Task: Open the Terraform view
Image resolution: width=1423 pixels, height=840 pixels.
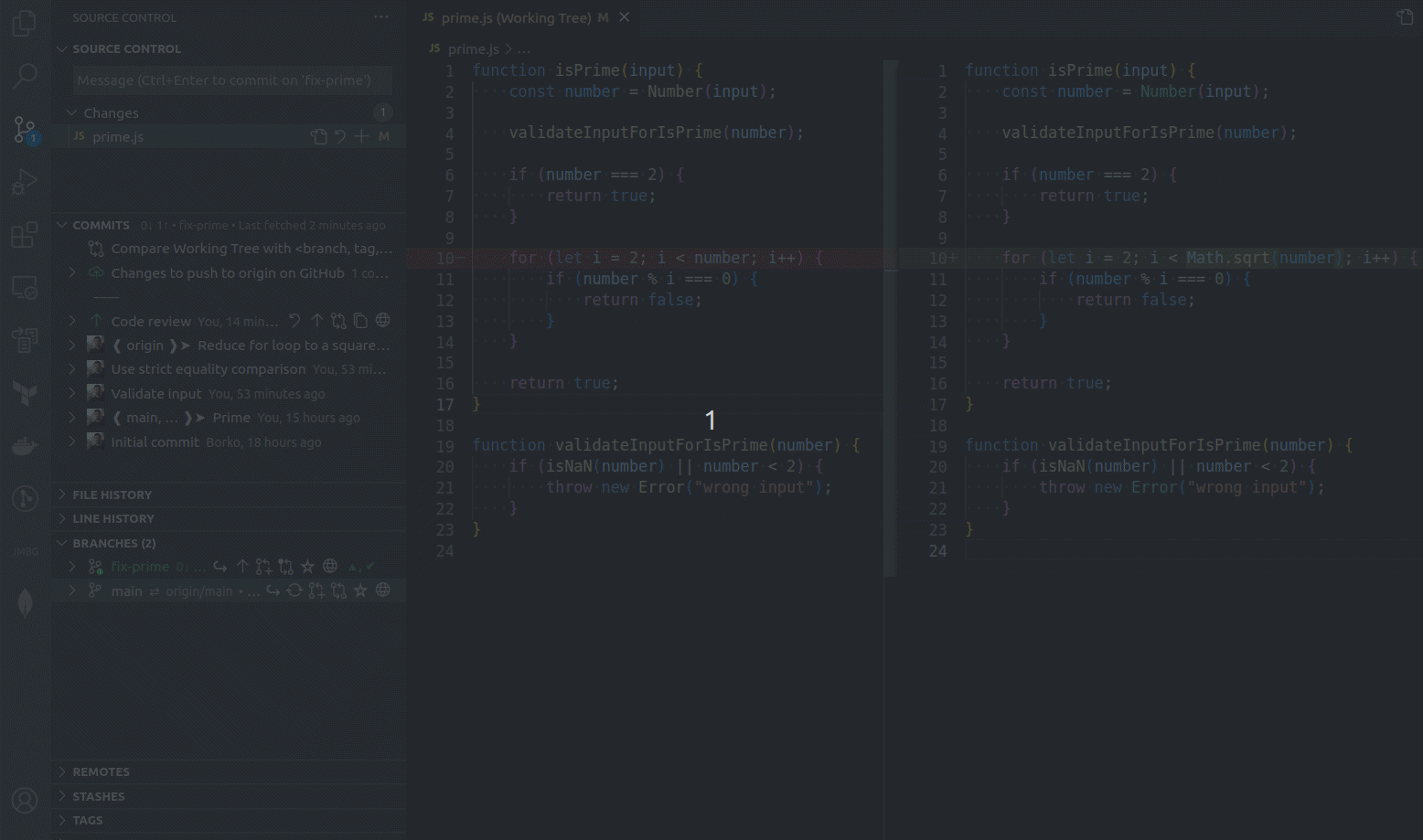Action: (25, 393)
